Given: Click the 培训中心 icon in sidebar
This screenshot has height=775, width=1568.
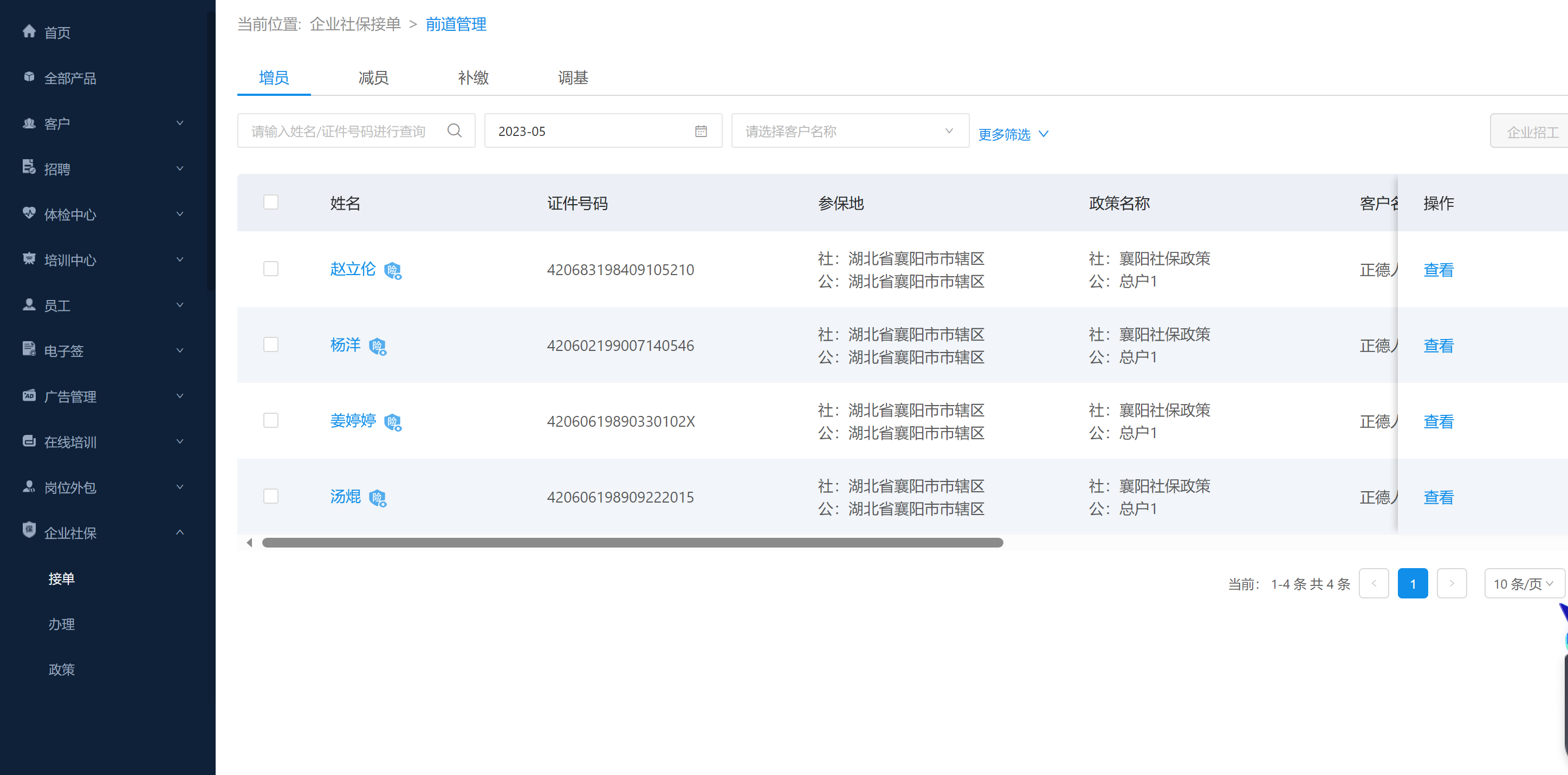Looking at the screenshot, I should pyautogui.click(x=29, y=258).
